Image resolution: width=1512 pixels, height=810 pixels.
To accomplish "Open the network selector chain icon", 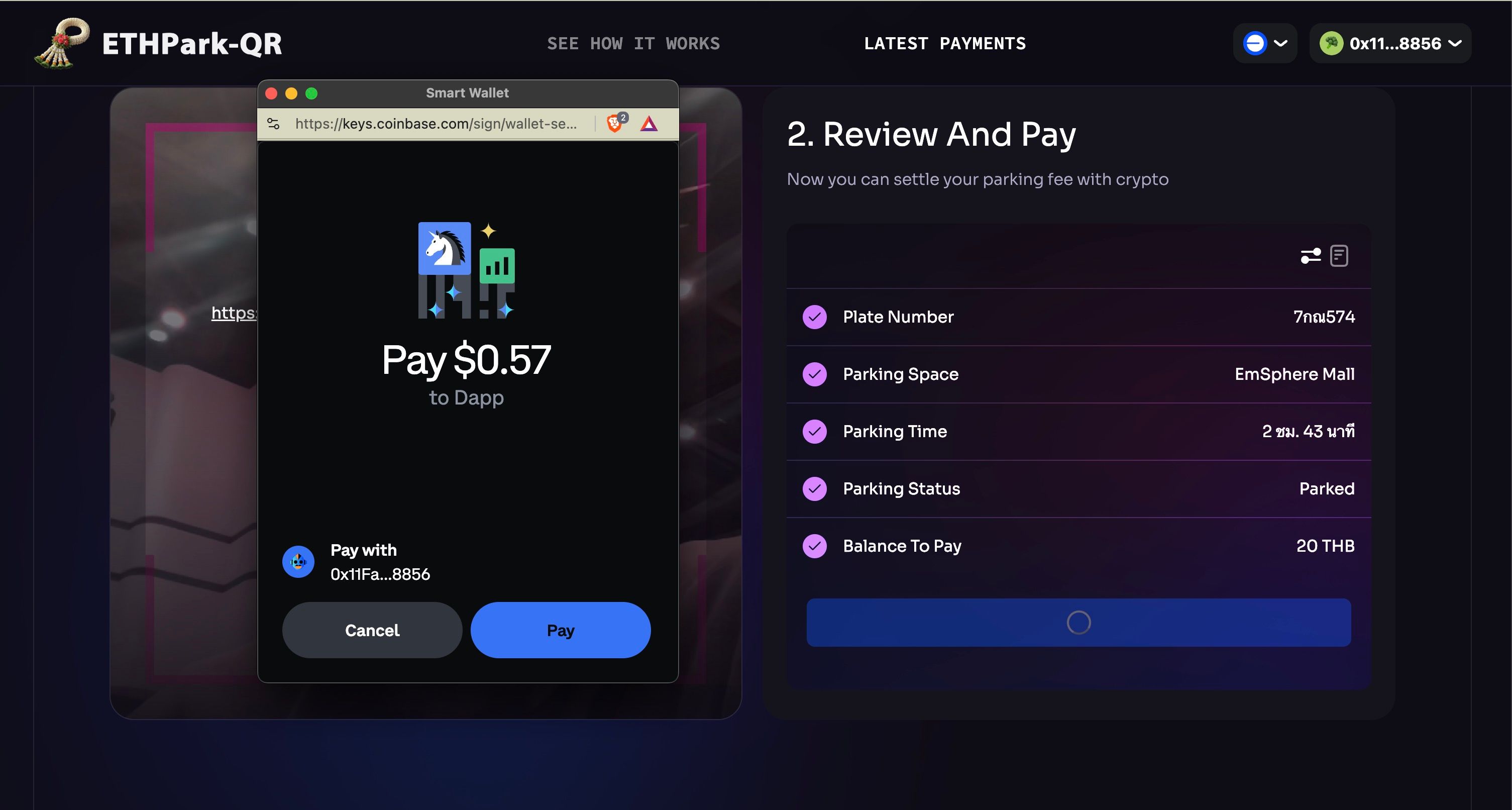I will tap(1255, 43).
